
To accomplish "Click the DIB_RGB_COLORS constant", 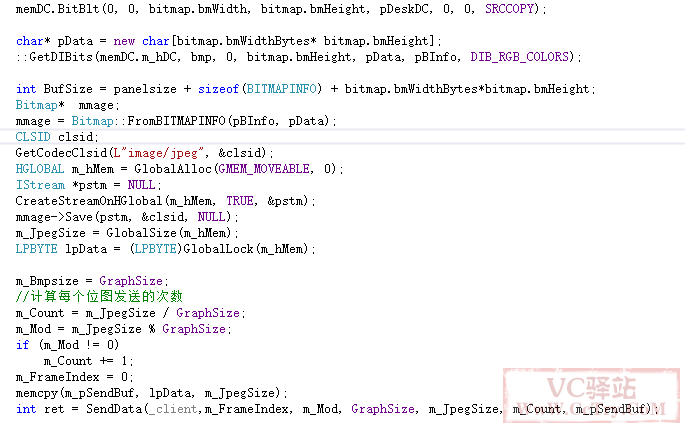I will [522, 57].
